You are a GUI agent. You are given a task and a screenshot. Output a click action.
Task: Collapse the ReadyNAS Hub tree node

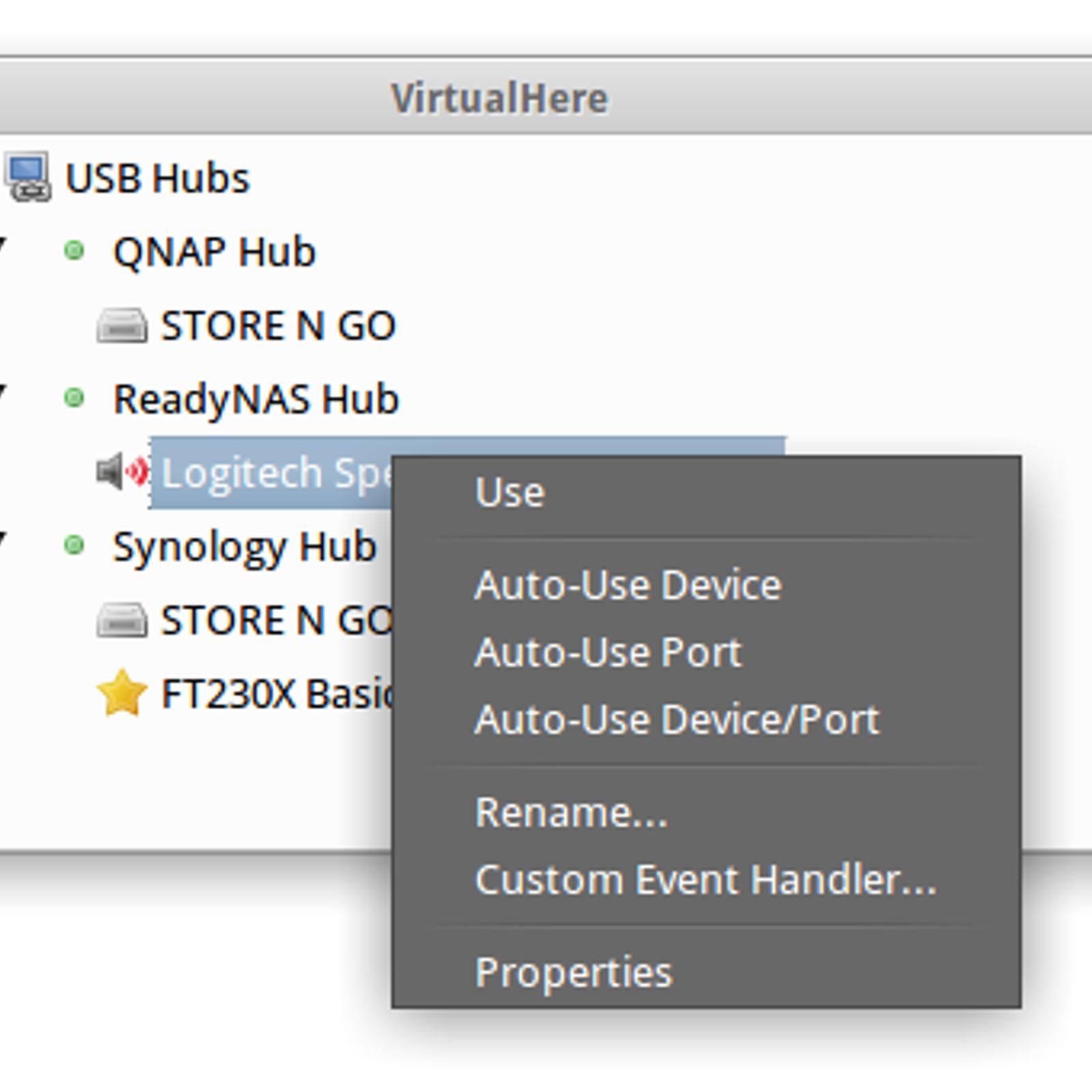pos(3,392)
